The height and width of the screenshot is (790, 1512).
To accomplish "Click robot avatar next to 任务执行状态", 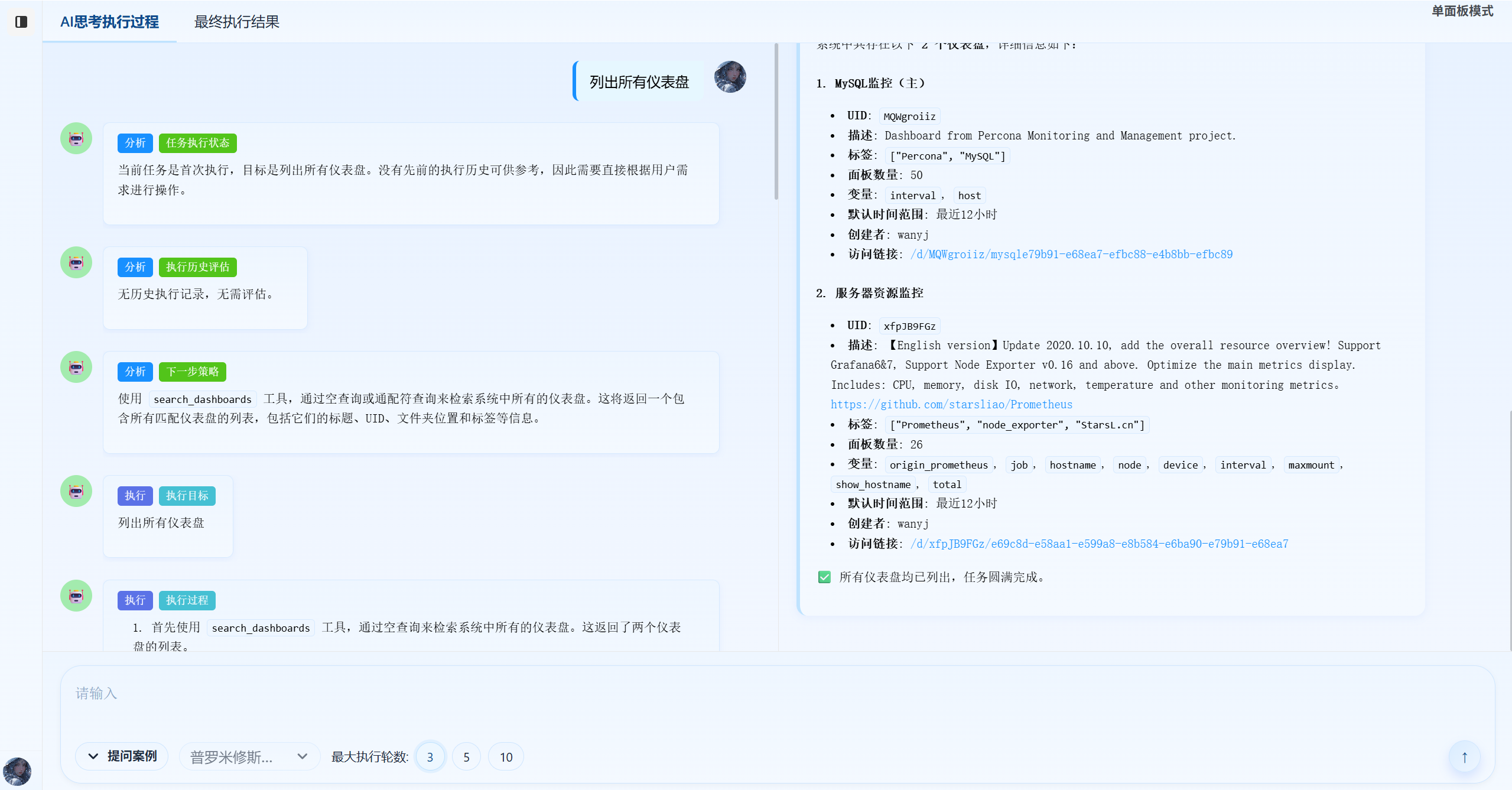I will tap(76, 139).
